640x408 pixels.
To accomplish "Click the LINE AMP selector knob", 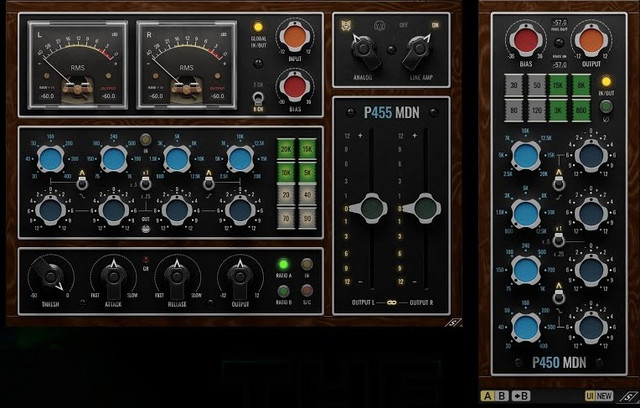I will (417, 51).
